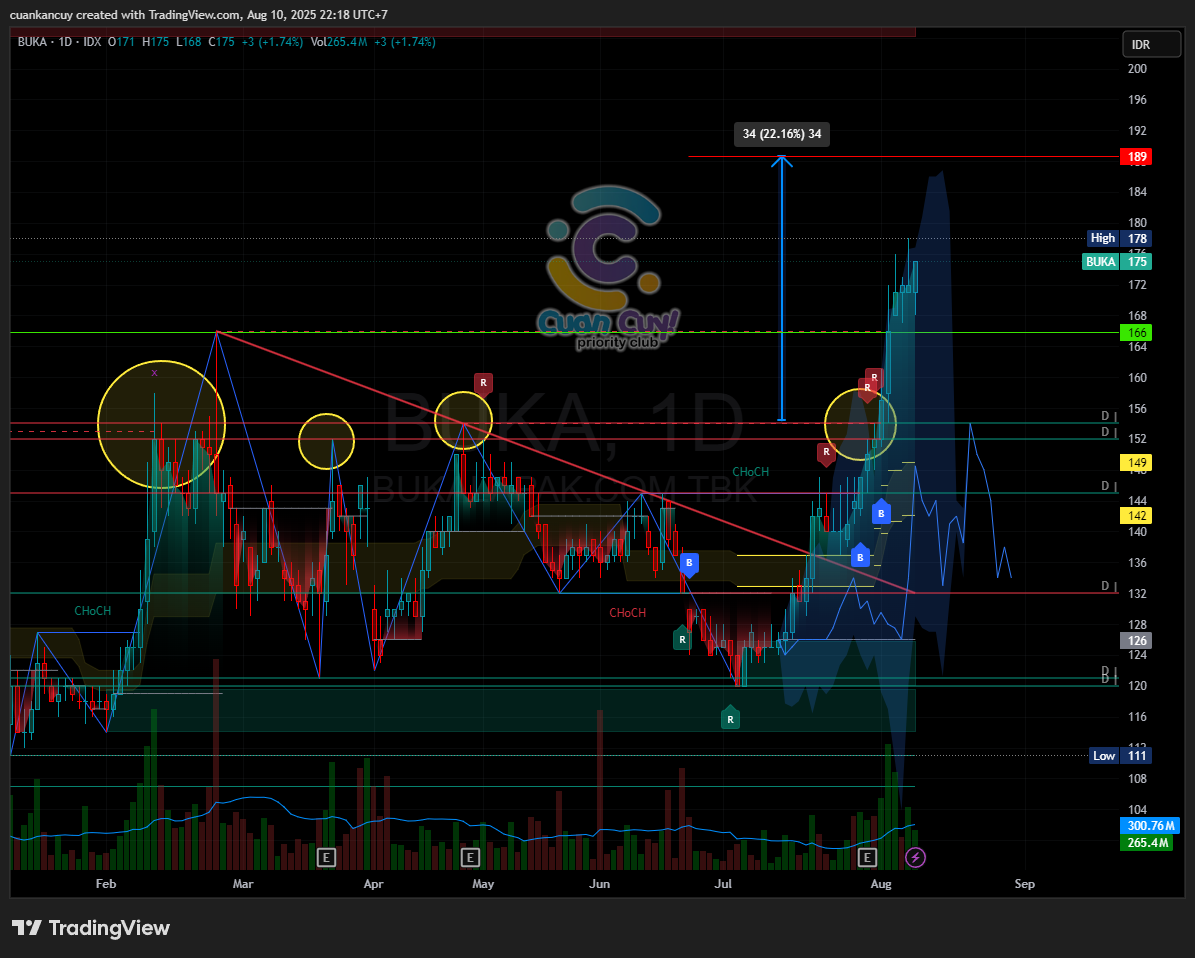Click the May label on time axis
1195x958 pixels.
coord(483,884)
